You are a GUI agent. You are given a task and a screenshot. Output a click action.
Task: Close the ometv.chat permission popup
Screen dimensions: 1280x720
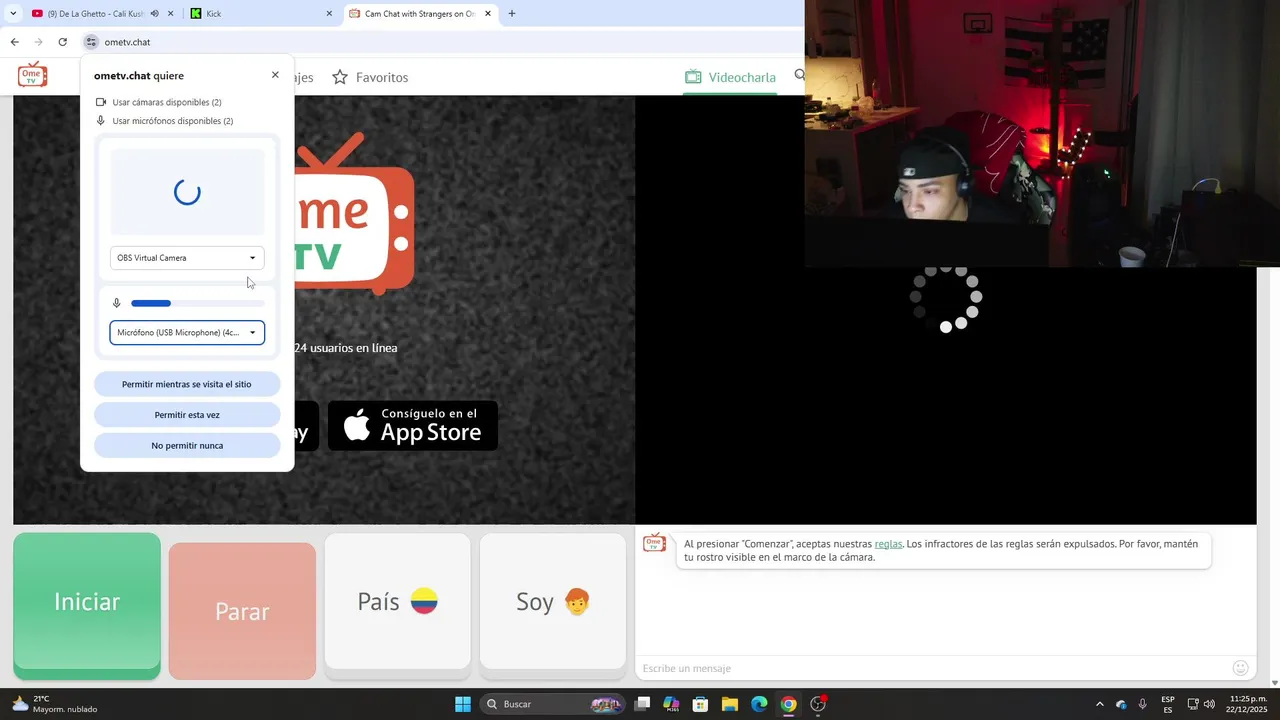tap(275, 75)
